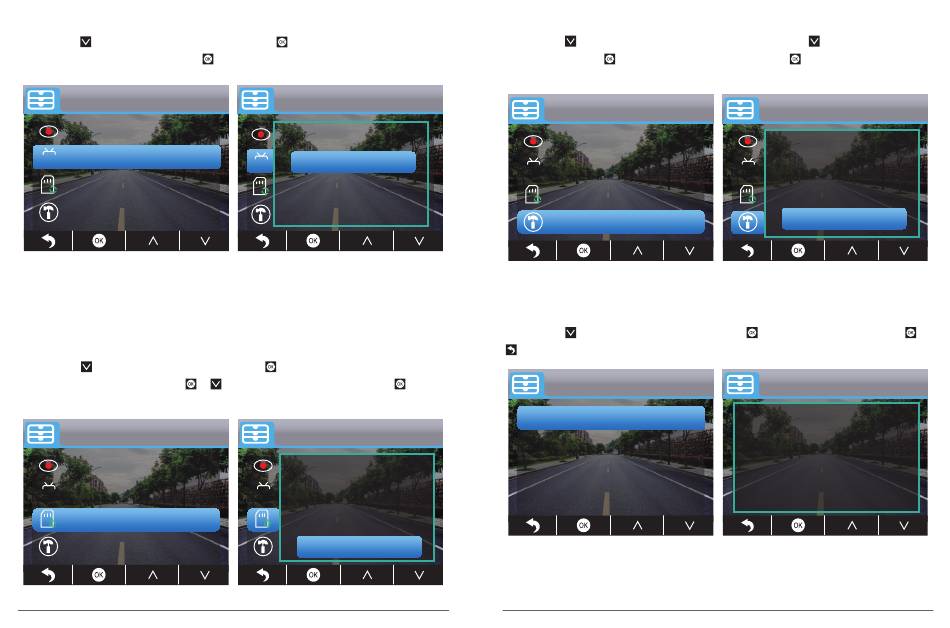Click small highlighted SD card icon beside the popup
Image resolution: width=950 pixels, height=628 pixels.
(x=262, y=520)
